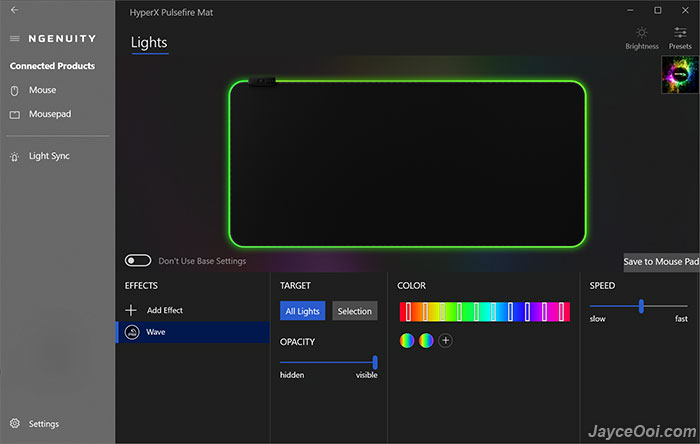Click the Light Sync lamp icon
700x444 pixels.
coord(15,157)
